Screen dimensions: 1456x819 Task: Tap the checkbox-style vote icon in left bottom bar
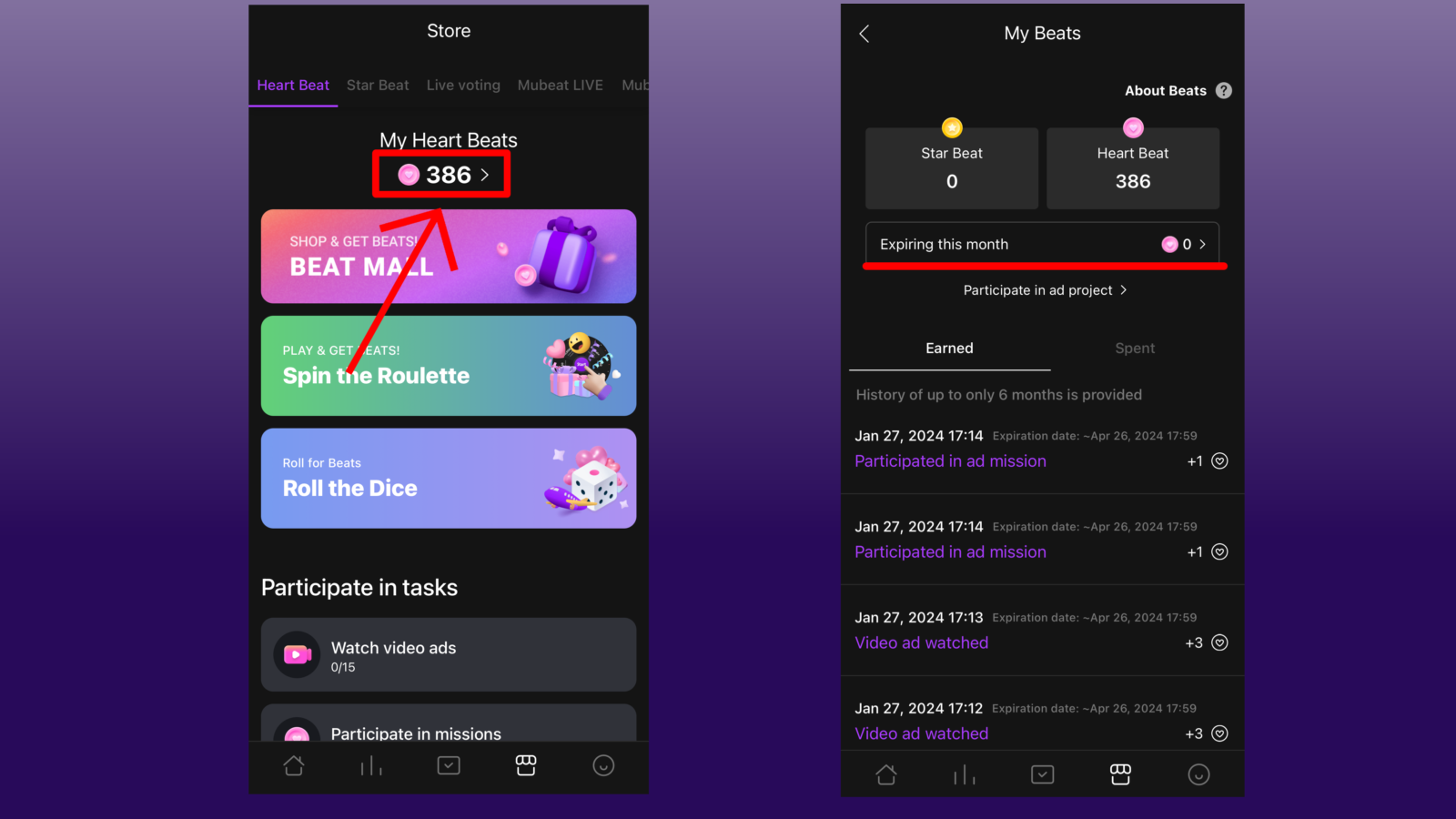[x=449, y=765]
